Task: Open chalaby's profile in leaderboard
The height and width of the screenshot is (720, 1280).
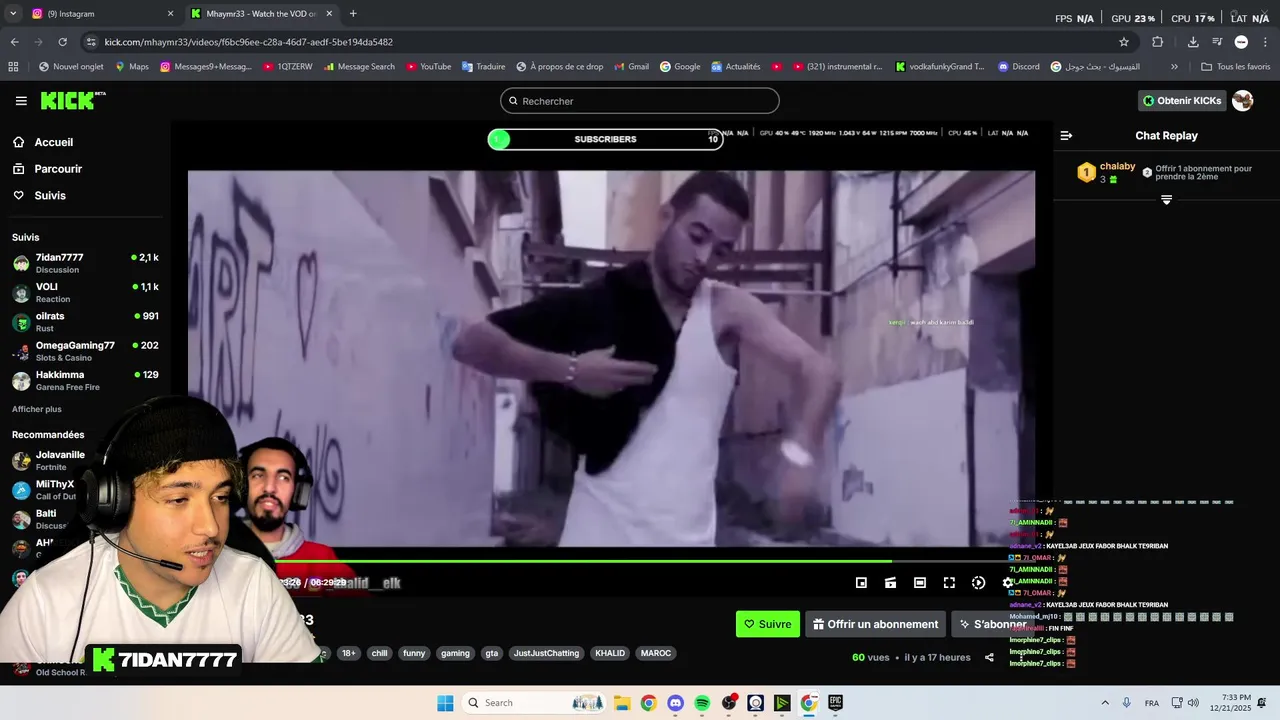Action: (1117, 167)
